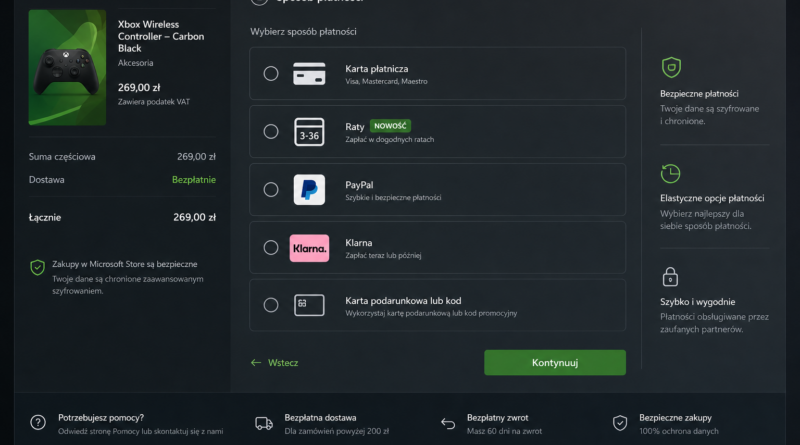Open Potrzebujesz pomocy? help link

(101, 418)
